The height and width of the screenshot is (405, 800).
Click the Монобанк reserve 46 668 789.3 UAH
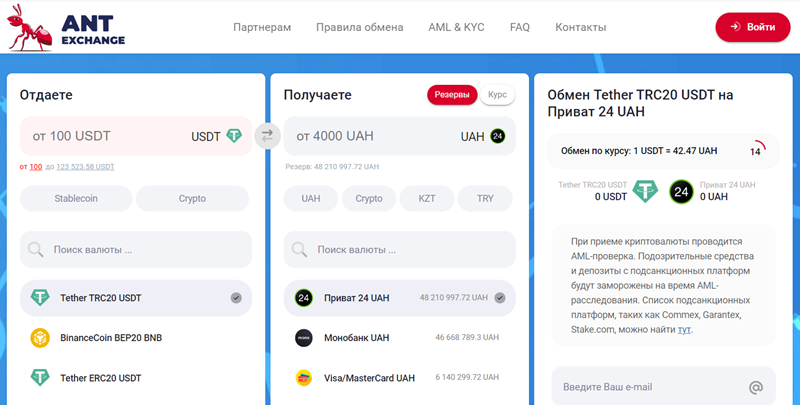pos(467,338)
